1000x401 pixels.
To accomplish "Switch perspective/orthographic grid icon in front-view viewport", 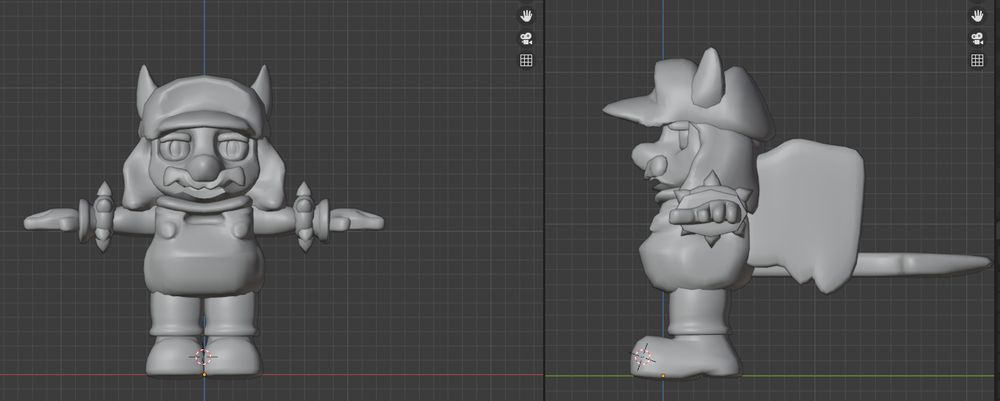I will (x=526, y=61).
